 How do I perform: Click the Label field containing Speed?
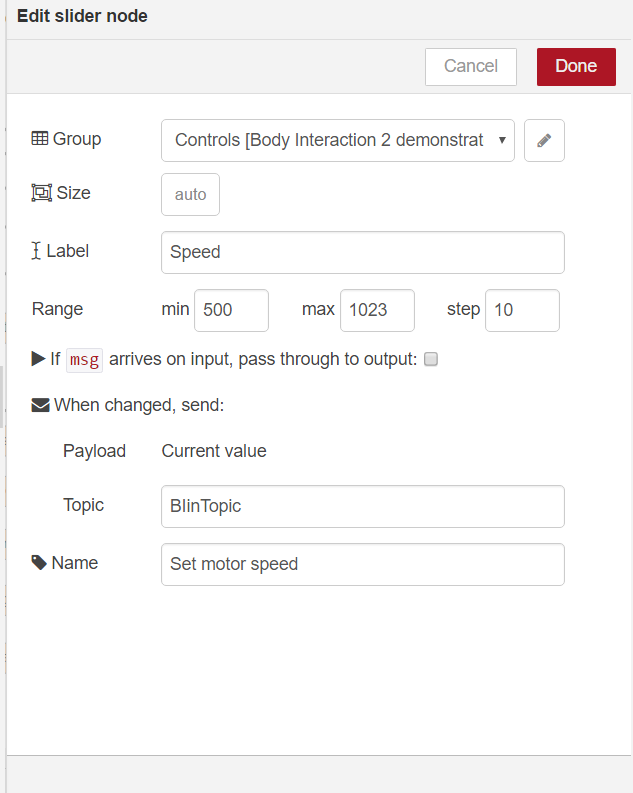(362, 252)
